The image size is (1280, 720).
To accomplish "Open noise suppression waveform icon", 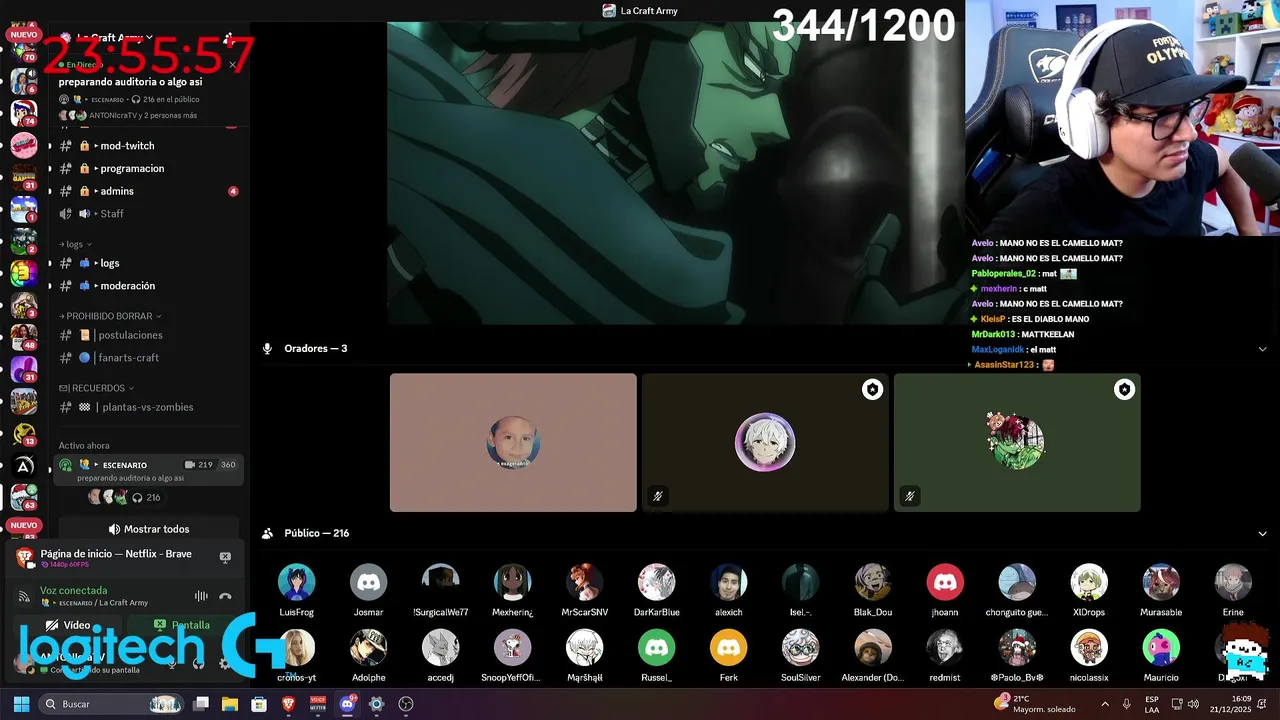I will tap(201, 596).
